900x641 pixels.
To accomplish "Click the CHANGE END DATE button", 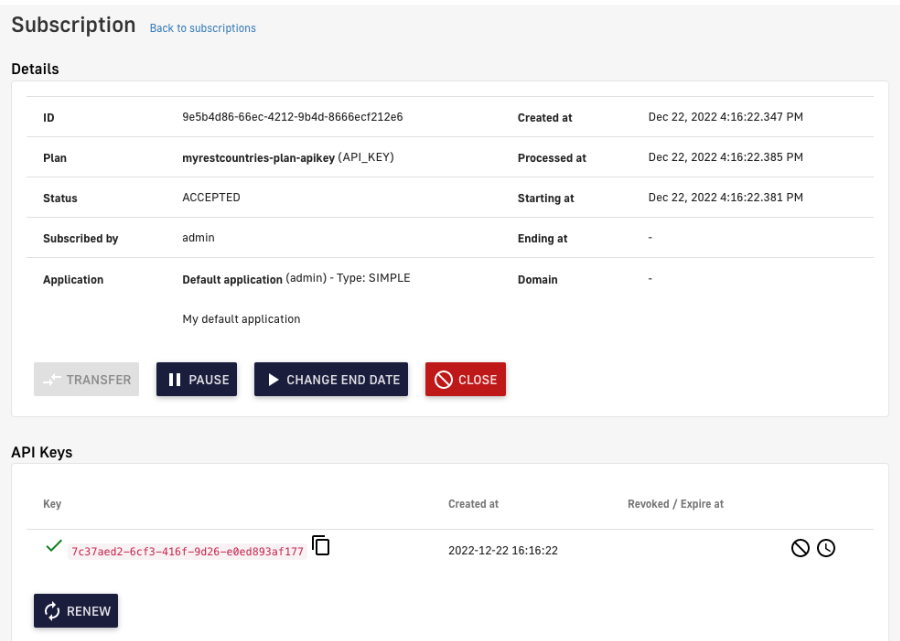I will point(331,380).
